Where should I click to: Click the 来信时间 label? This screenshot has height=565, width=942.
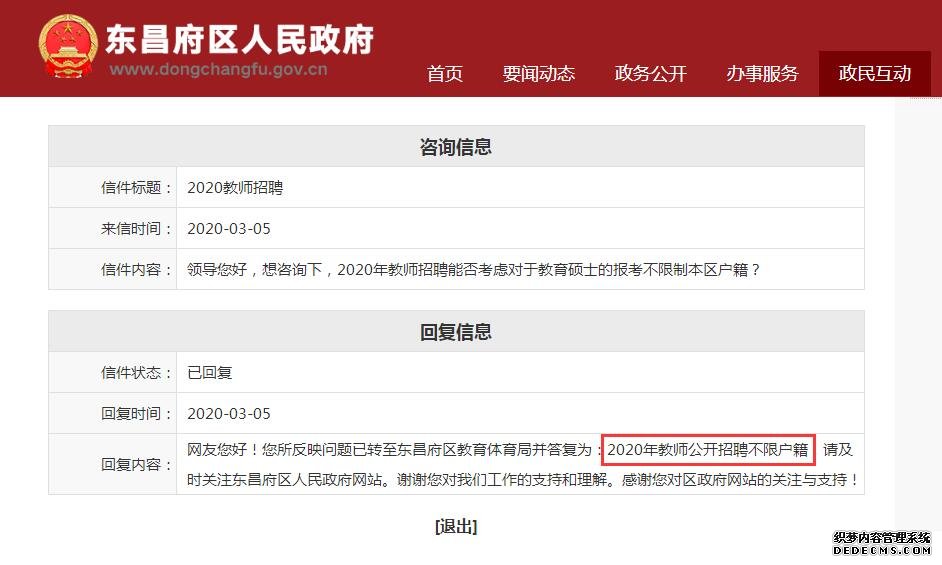[136, 228]
